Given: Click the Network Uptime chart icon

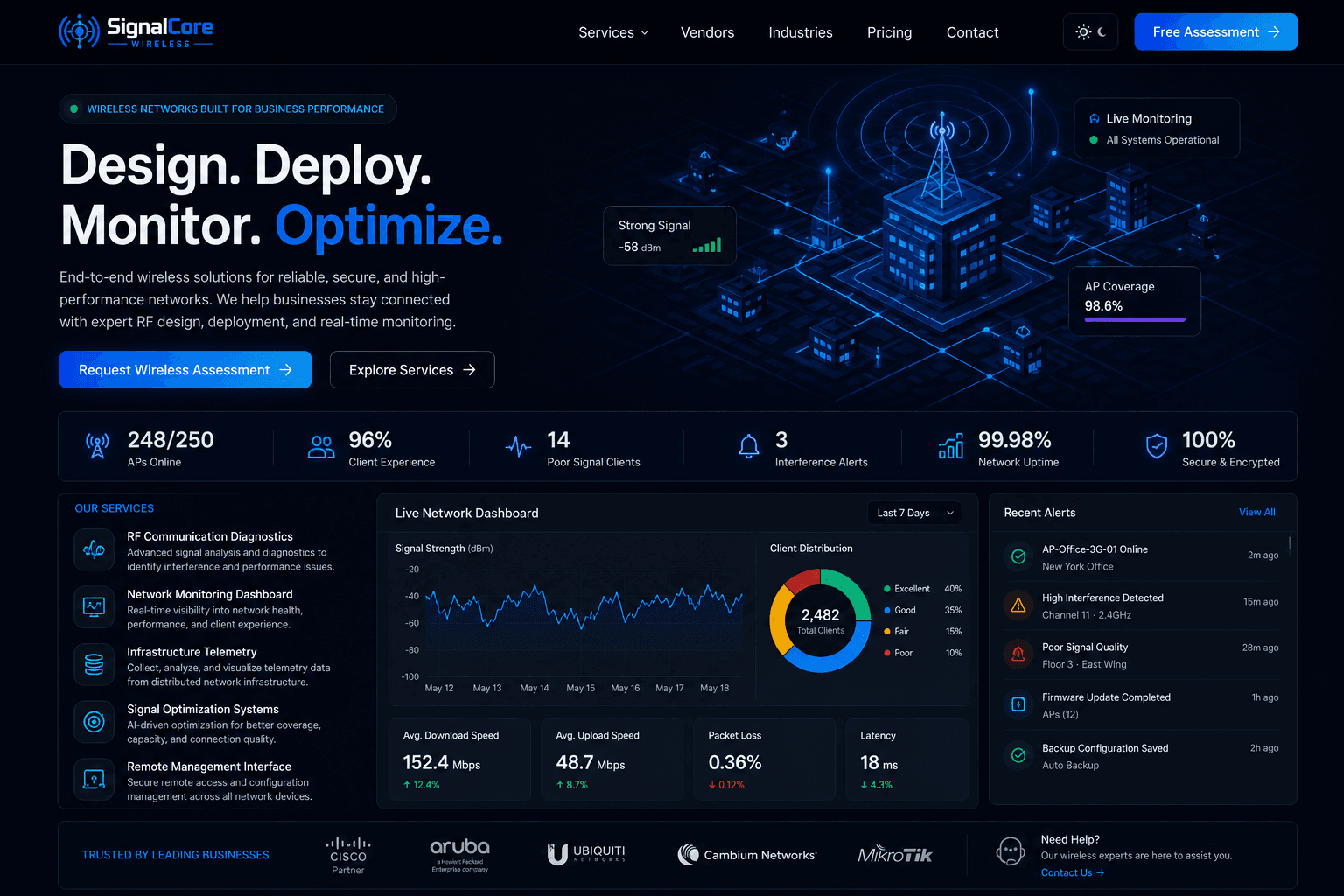Looking at the screenshot, I should 951,446.
